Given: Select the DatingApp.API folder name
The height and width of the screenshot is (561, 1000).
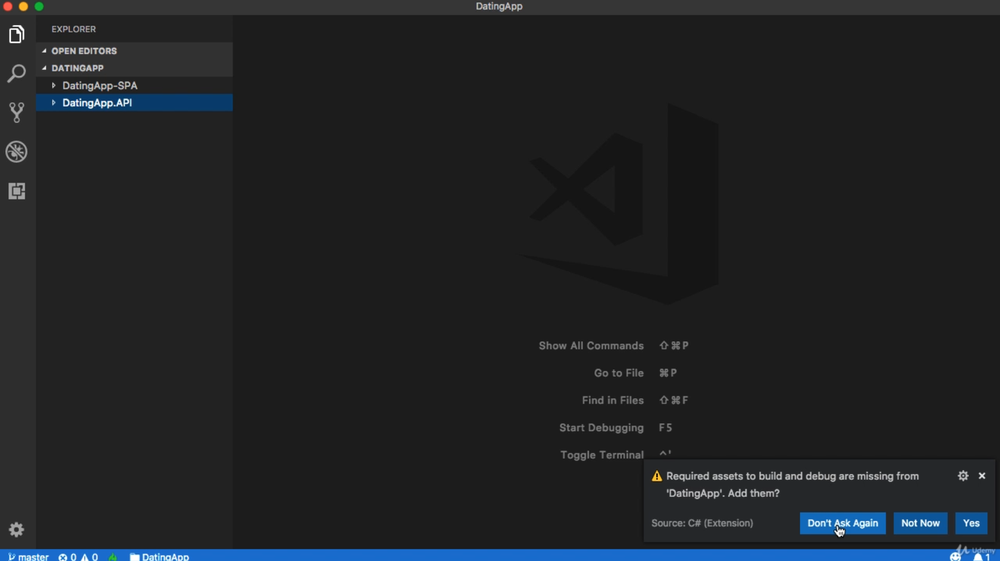Looking at the screenshot, I should click(97, 103).
